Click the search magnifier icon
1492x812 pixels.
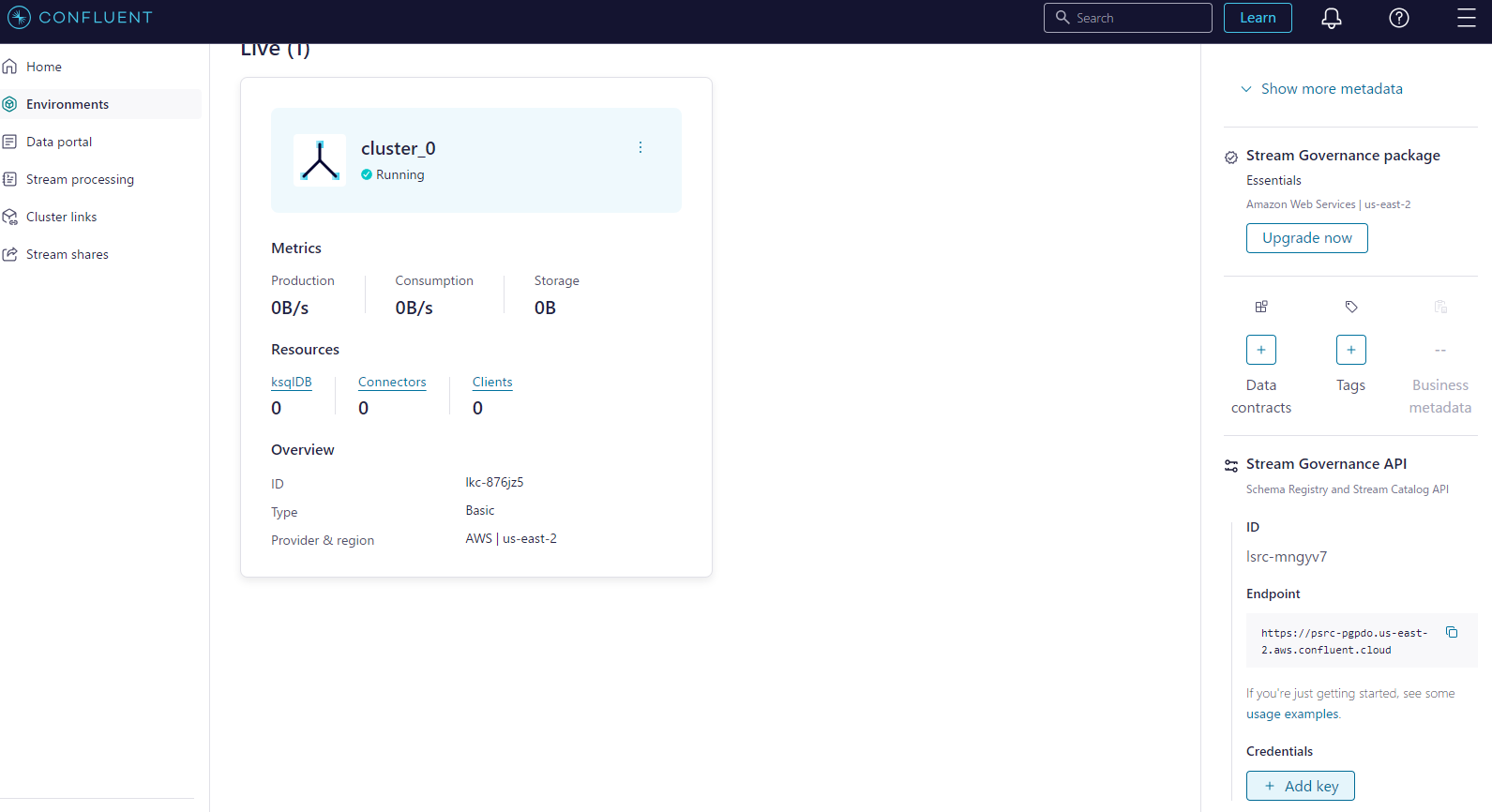pyautogui.click(x=1062, y=18)
